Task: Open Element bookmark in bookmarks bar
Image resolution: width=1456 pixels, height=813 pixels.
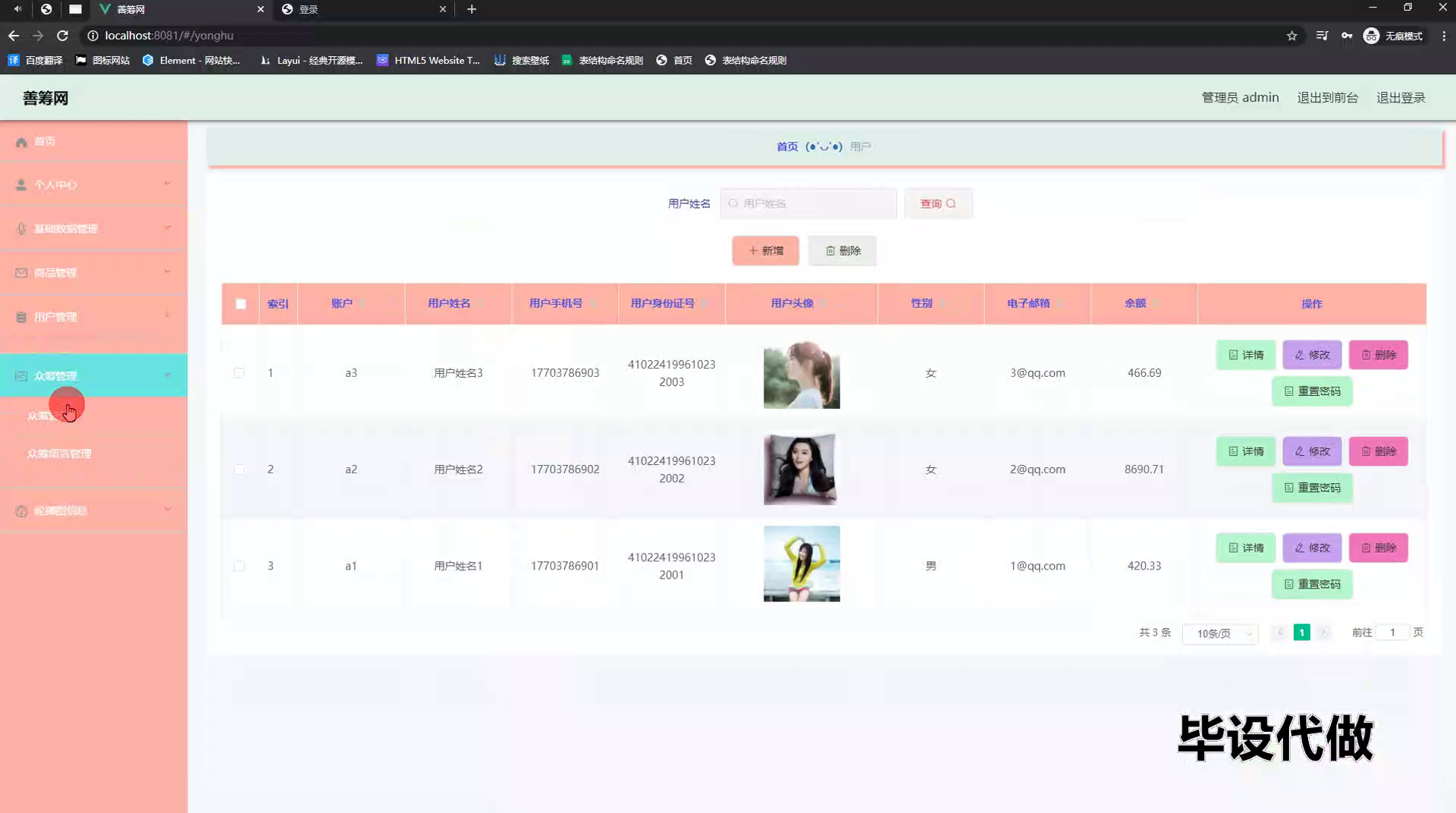Action: click(x=191, y=60)
